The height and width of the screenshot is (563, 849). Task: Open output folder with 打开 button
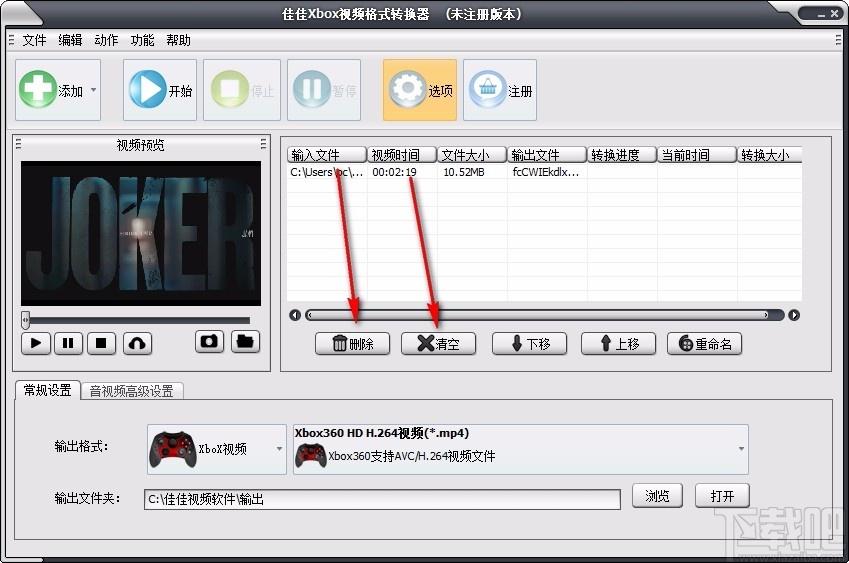[x=722, y=496]
